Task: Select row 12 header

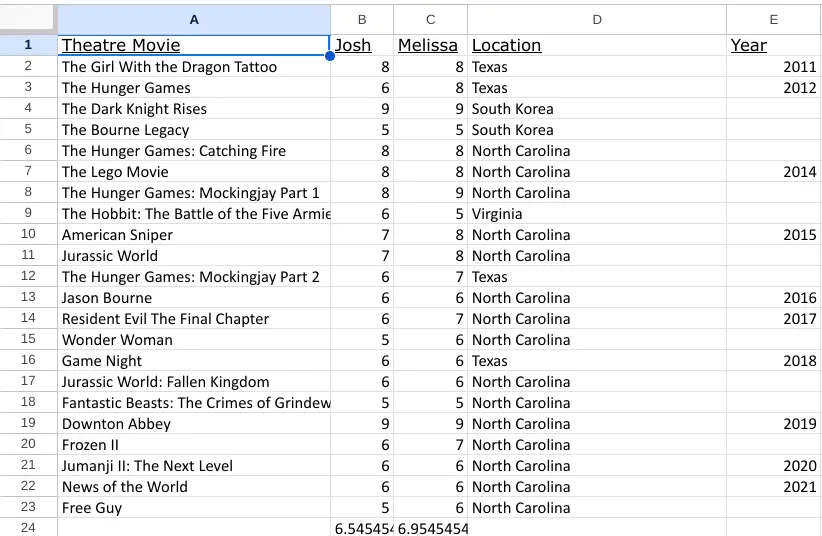Action: 28,276
